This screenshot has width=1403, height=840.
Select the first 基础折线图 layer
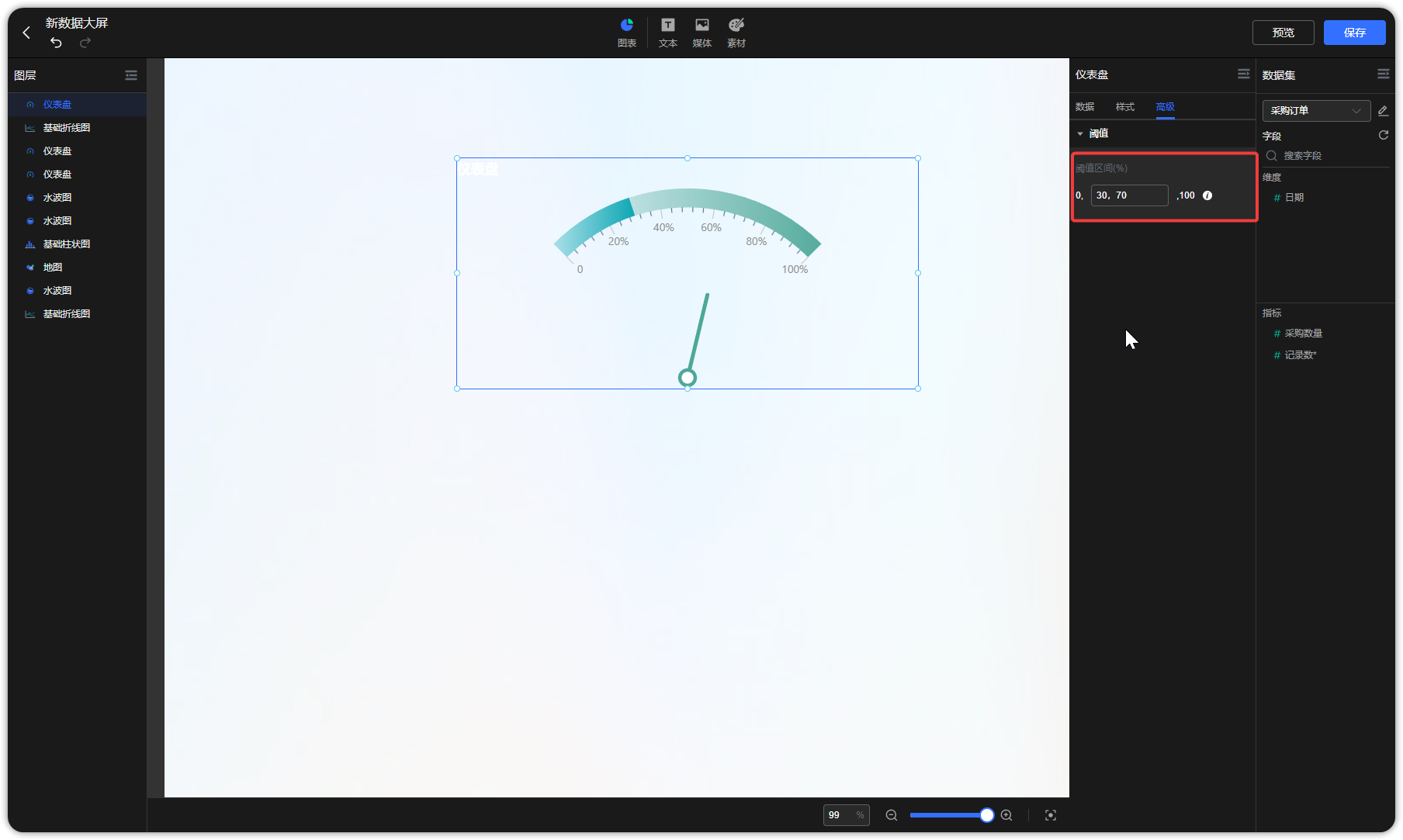78,128
